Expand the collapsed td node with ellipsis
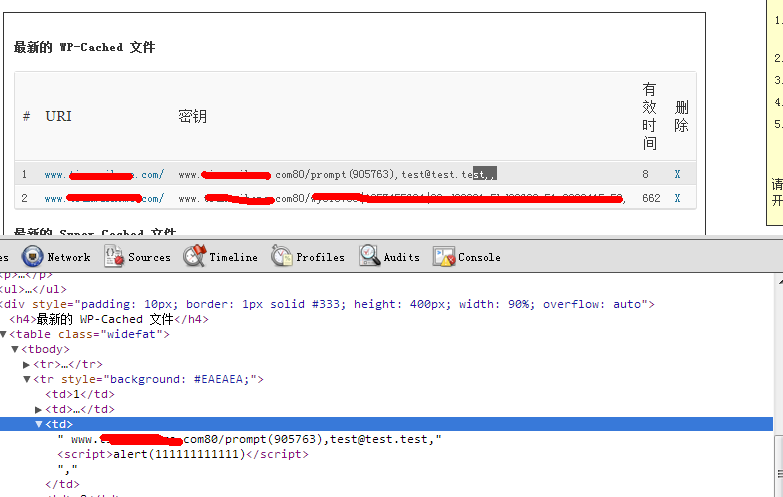The height and width of the screenshot is (497, 783). (x=38, y=410)
